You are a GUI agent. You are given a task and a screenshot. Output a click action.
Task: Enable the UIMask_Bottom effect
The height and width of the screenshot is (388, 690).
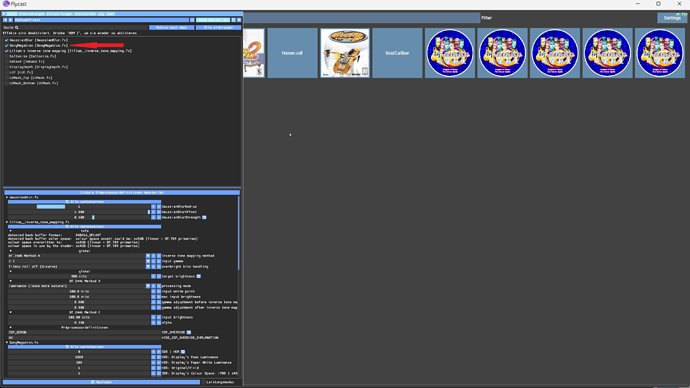7,83
